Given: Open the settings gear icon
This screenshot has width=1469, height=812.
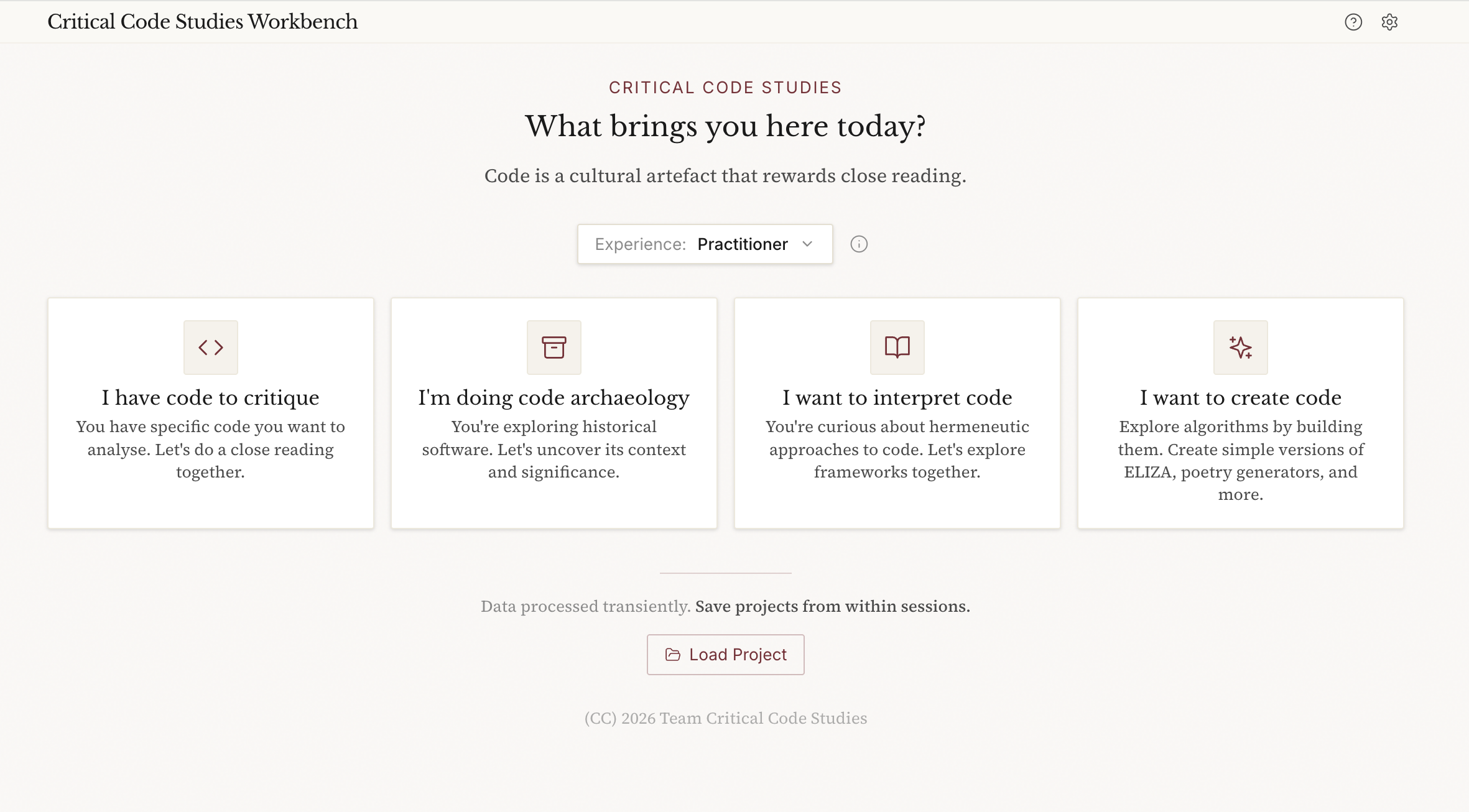Looking at the screenshot, I should [x=1389, y=22].
